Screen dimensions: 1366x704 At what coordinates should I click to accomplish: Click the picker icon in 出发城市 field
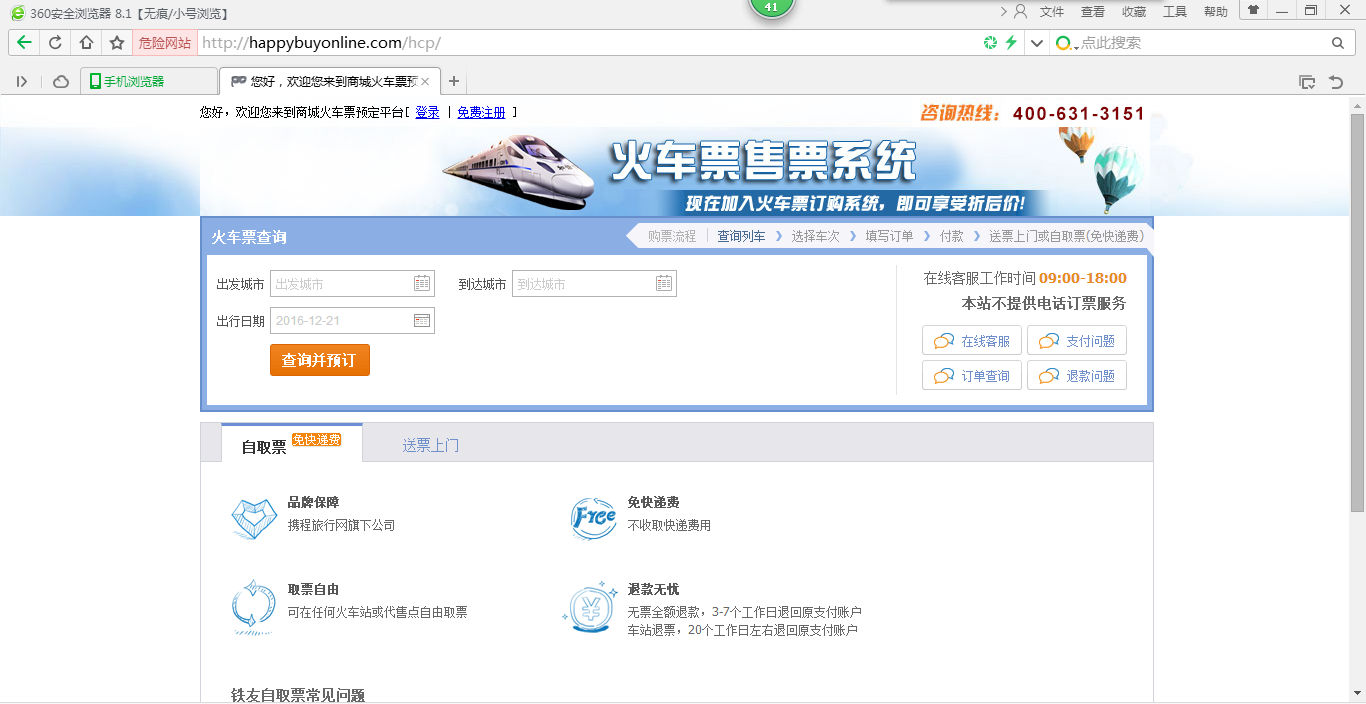(x=422, y=284)
